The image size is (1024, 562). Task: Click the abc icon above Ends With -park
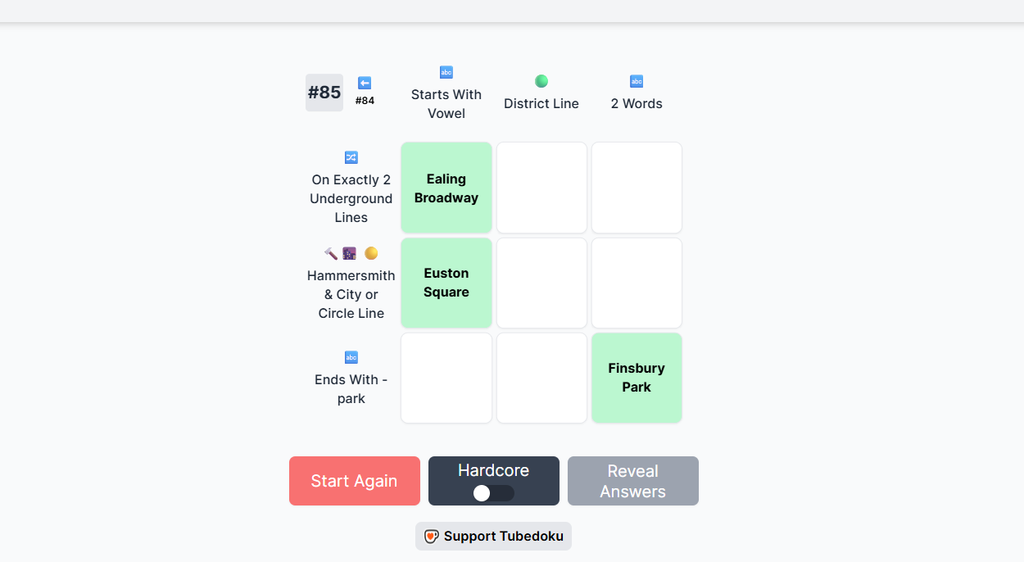(x=351, y=357)
